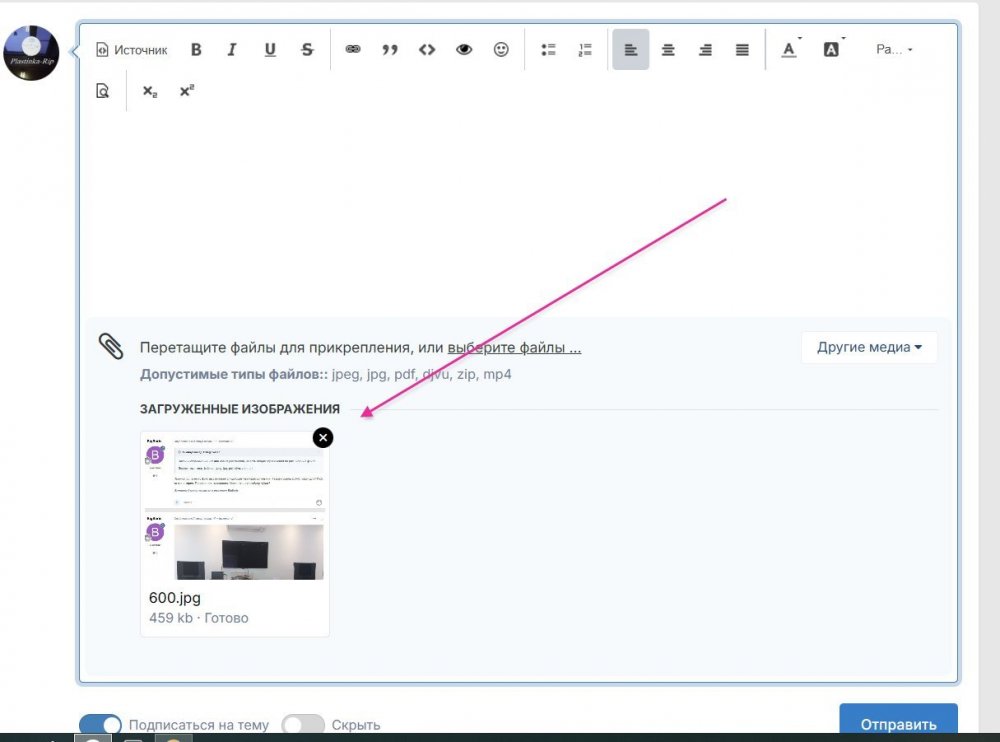Toggle the Подписаться на тему switch
Screen dimensions: 1000x742
[100, 725]
